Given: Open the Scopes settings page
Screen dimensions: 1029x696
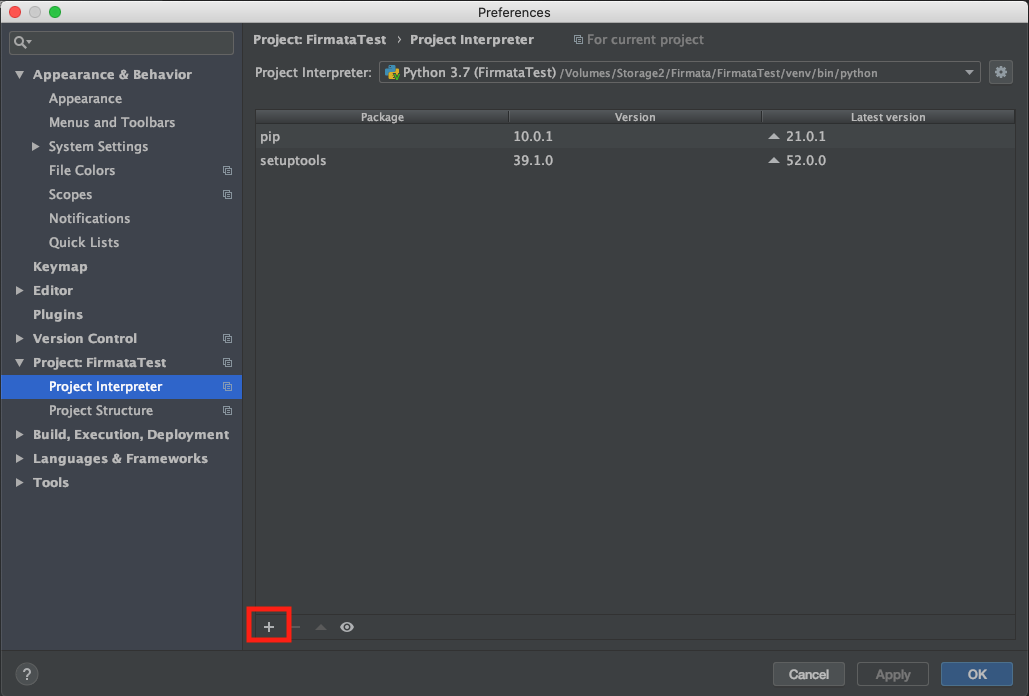Looking at the screenshot, I should tap(70, 195).
